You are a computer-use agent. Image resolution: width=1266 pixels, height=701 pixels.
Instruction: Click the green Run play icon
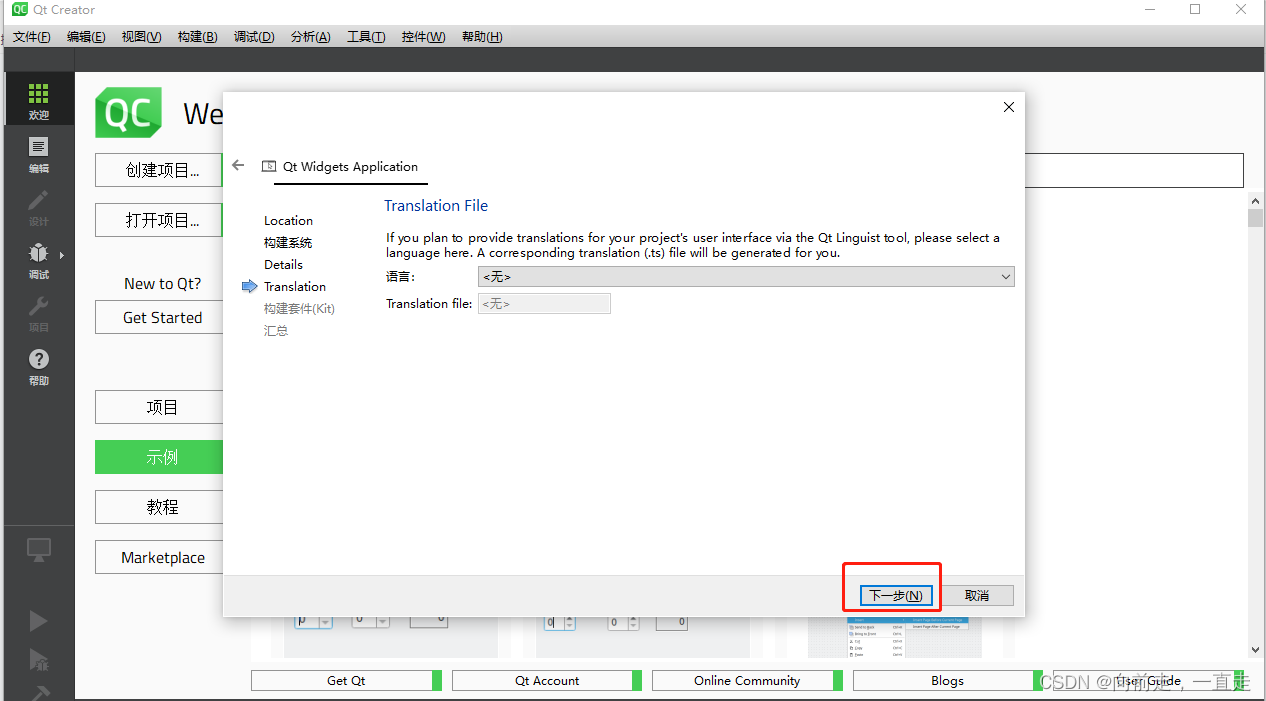[38, 621]
